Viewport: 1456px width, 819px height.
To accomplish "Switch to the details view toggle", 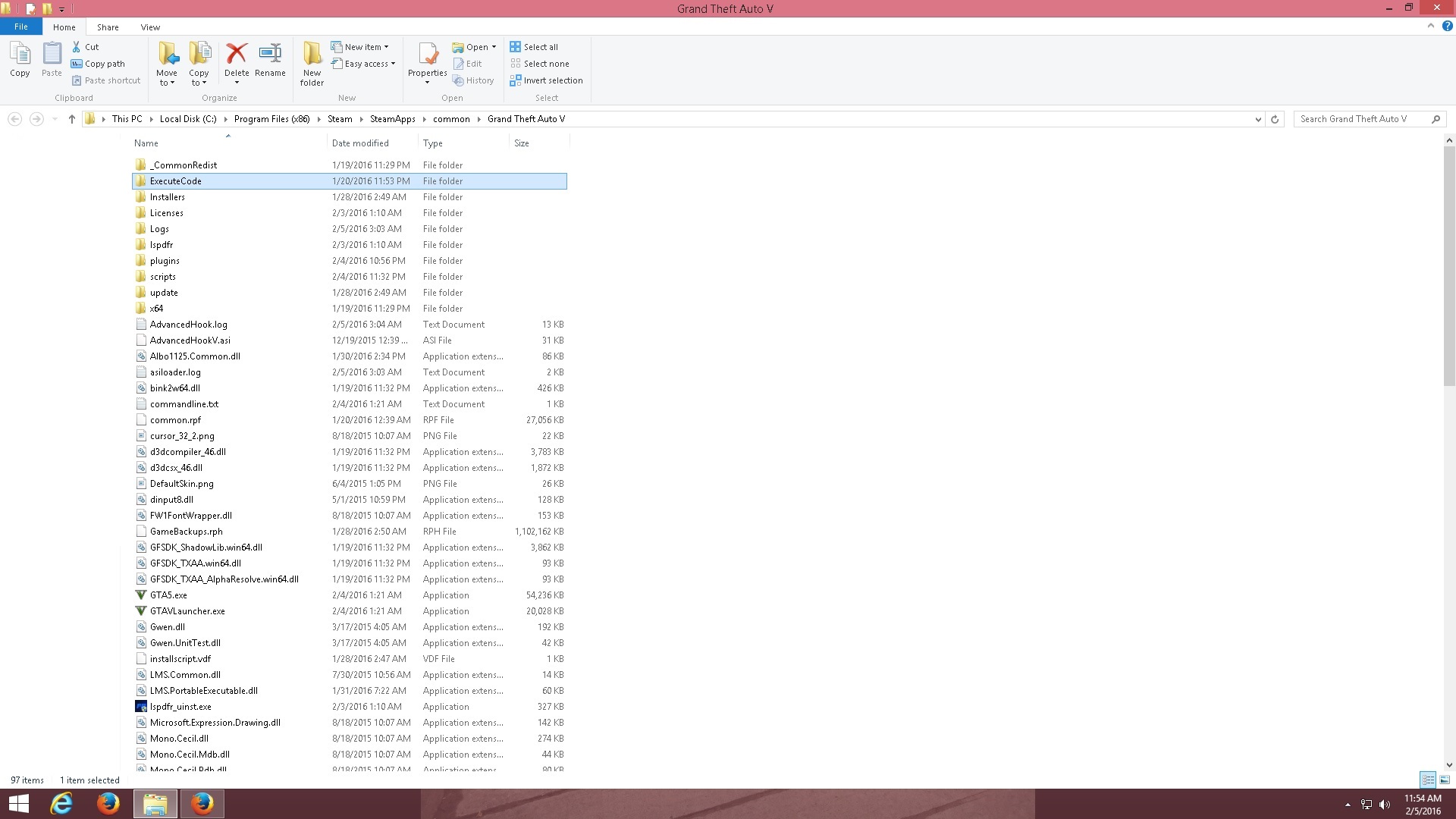I will (1428, 780).
